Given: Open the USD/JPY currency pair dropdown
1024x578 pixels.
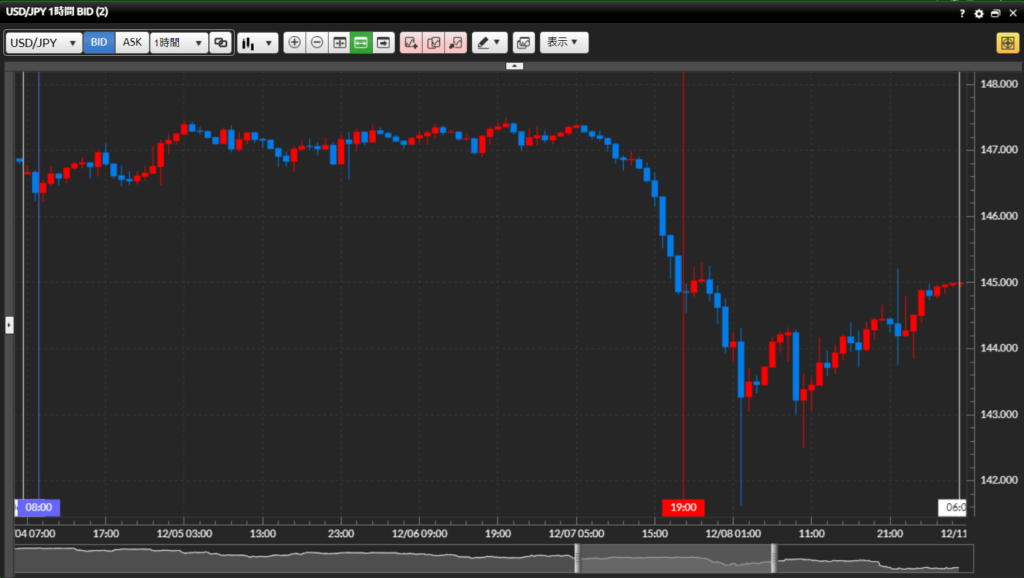Looking at the screenshot, I should [44, 43].
